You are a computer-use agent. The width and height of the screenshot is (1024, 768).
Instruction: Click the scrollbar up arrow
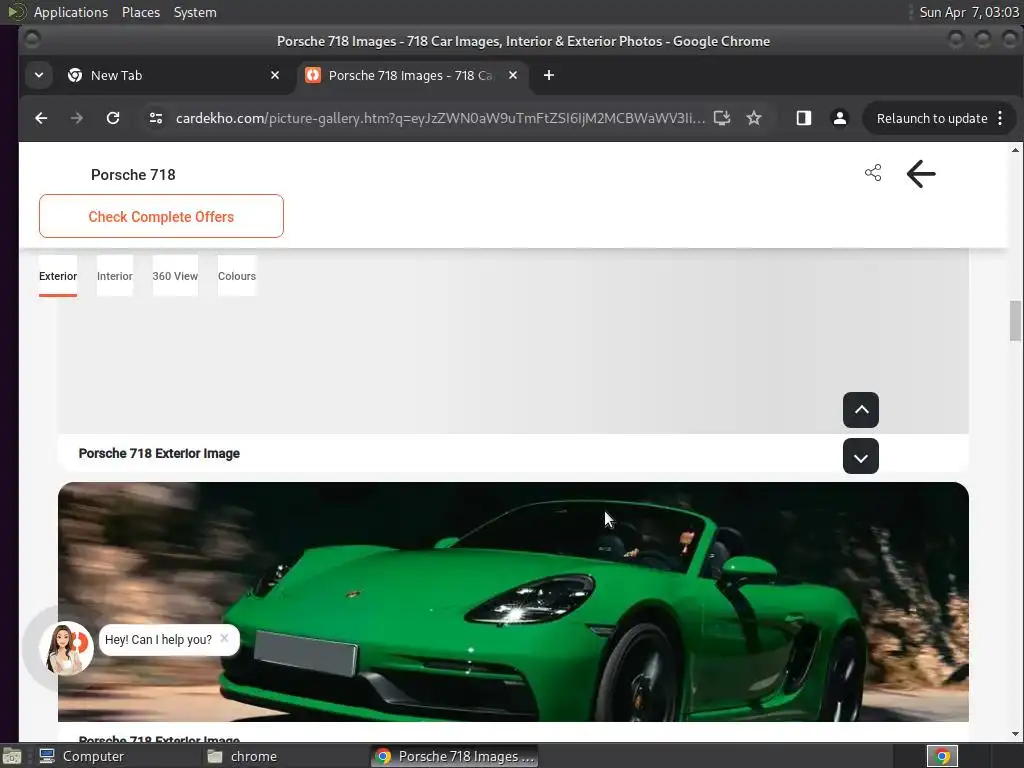(1015, 150)
